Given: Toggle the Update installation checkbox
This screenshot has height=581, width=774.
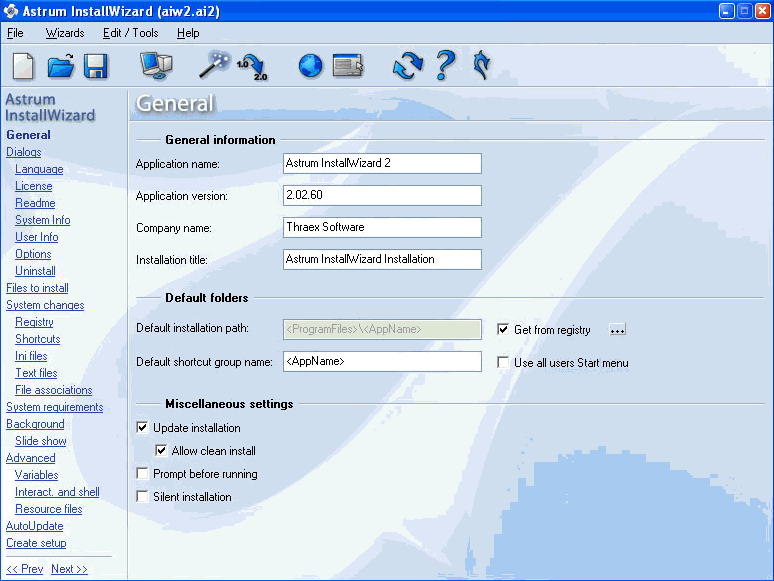Looking at the screenshot, I should [142, 427].
